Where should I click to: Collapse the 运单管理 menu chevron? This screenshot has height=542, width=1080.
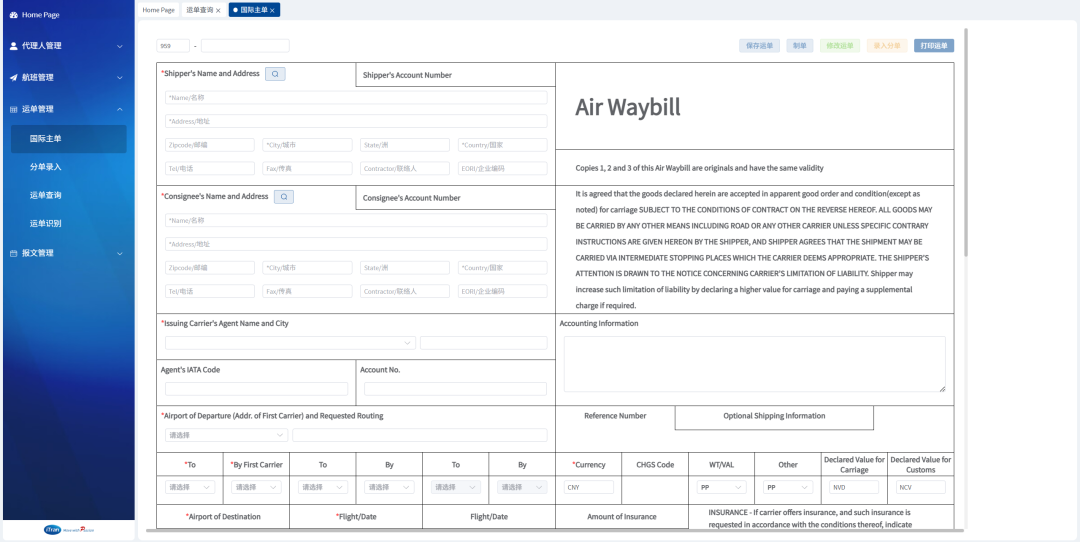pos(119,110)
